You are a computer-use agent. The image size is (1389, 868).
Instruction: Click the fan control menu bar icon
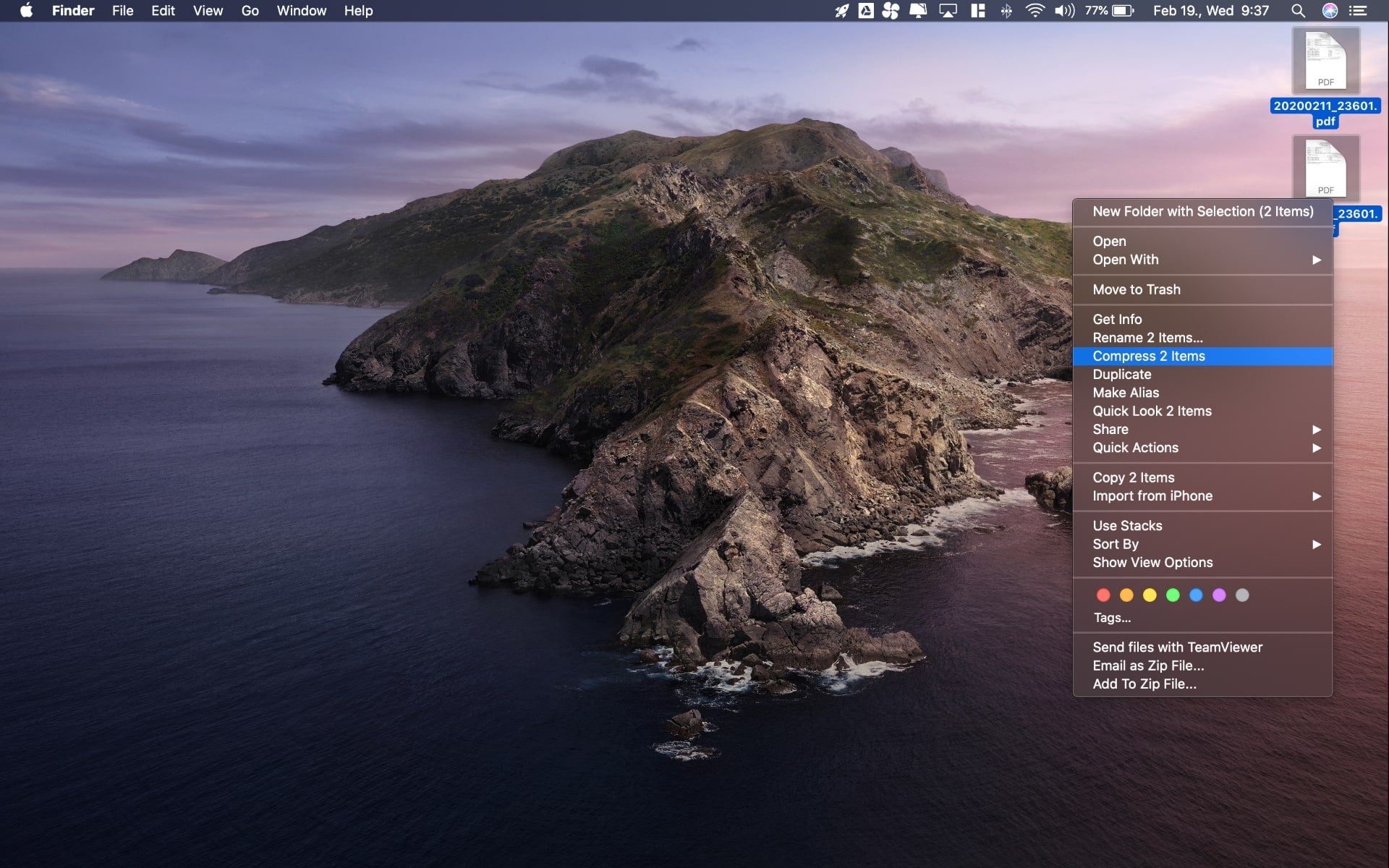891,11
